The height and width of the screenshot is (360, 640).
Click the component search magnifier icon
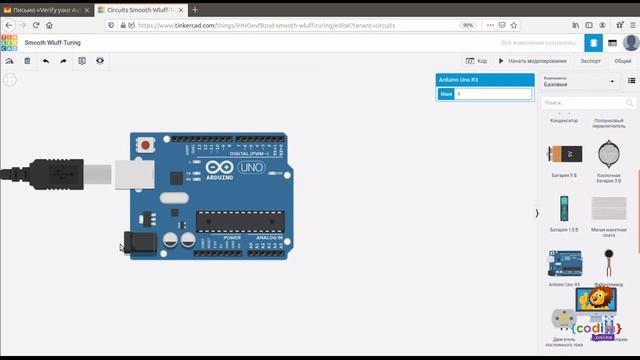[629, 103]
